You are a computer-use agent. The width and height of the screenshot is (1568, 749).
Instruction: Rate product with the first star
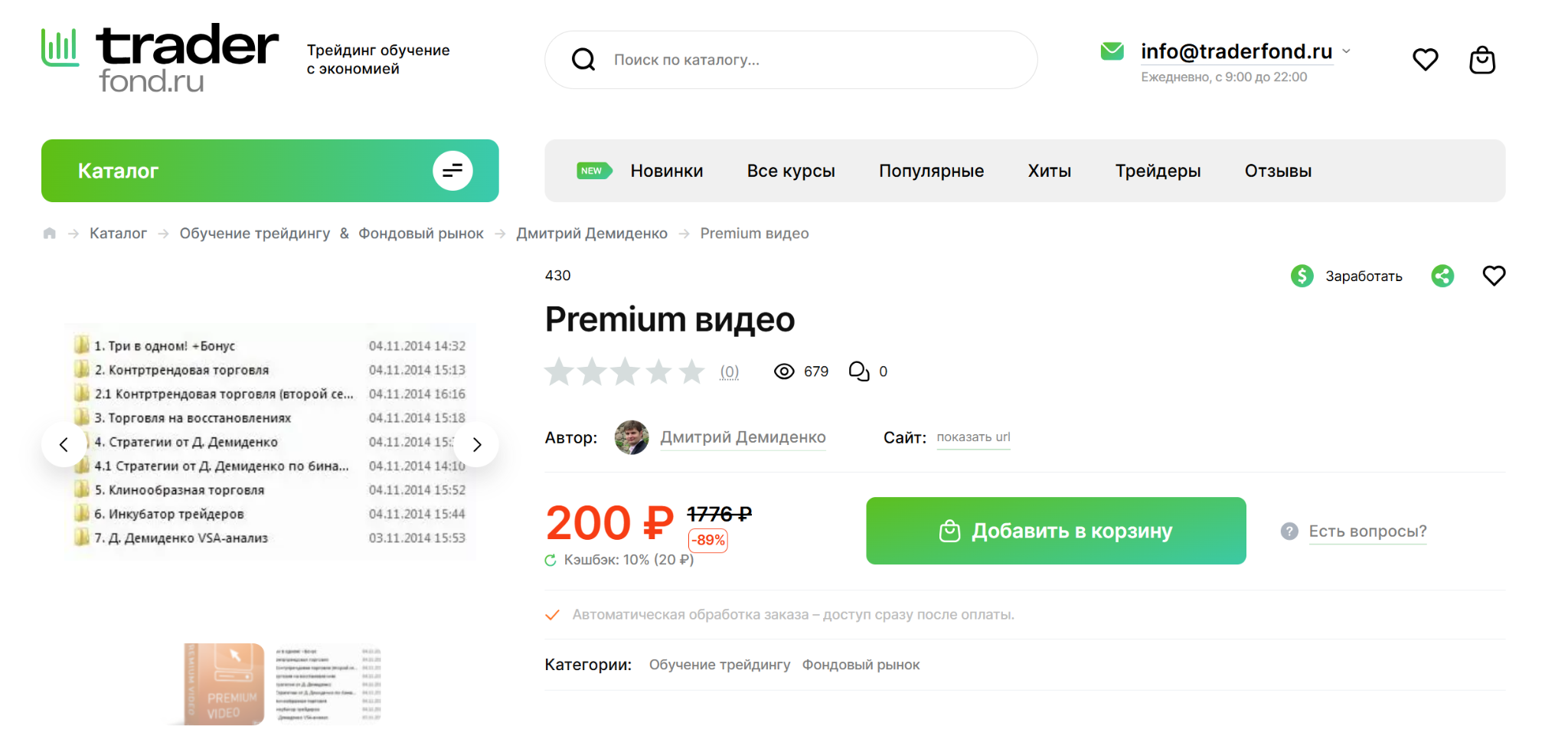[560, 371]
